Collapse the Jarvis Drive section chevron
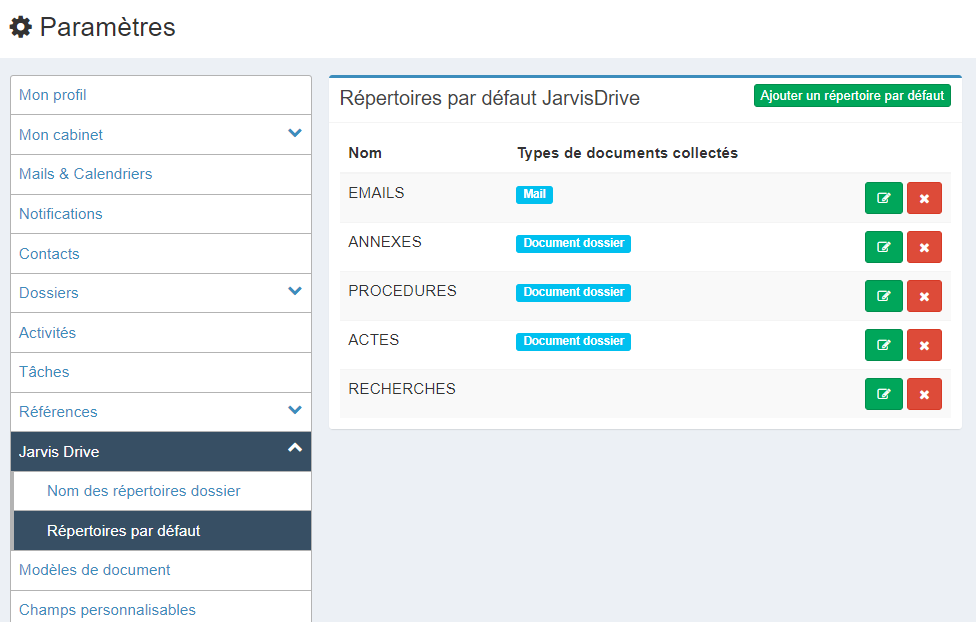 pyautogui.click(x=295, y=448)
